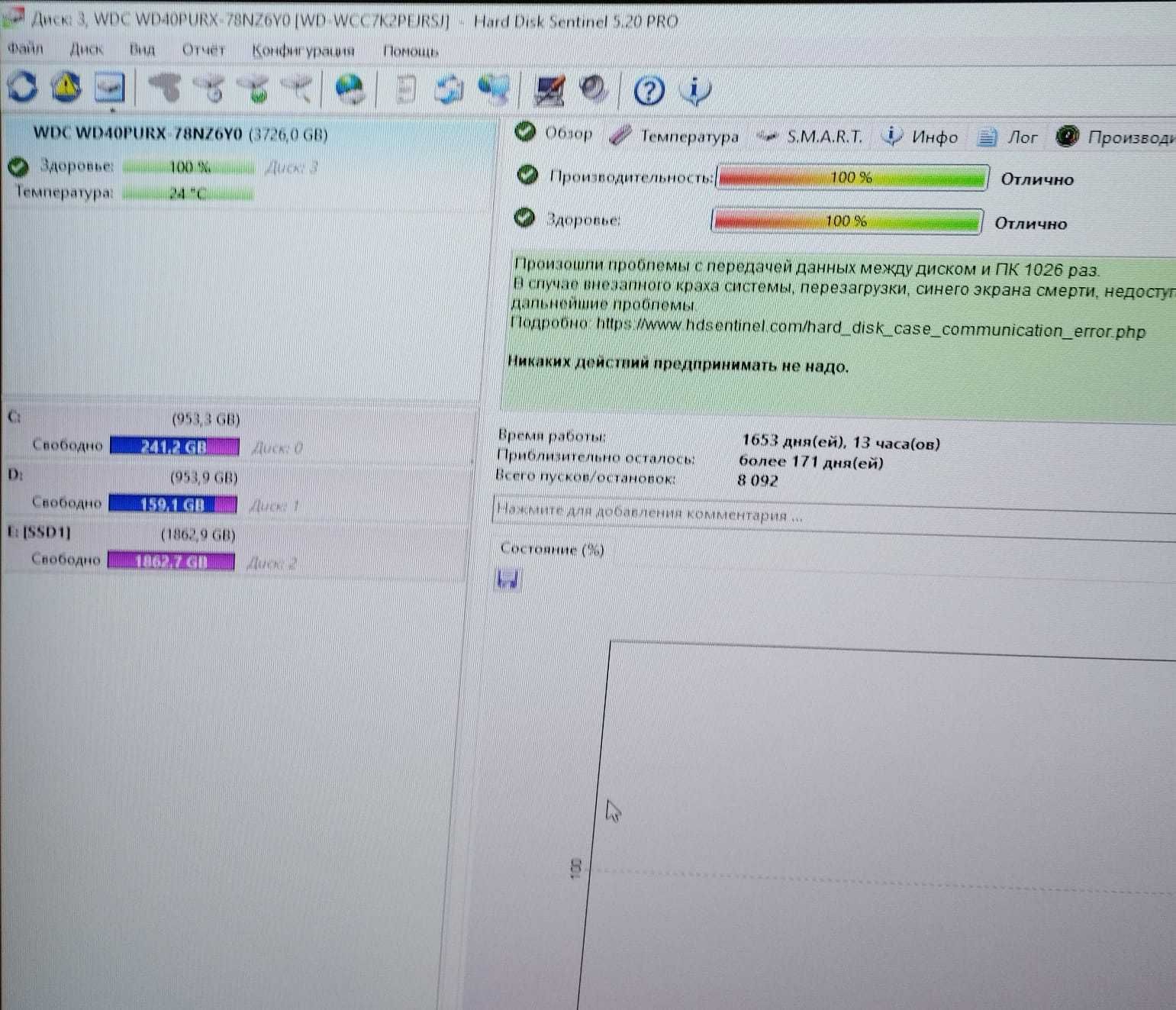Open the Файл menu
Viewport: 1176px width, 1010px height.
click(x=25, y=48)
